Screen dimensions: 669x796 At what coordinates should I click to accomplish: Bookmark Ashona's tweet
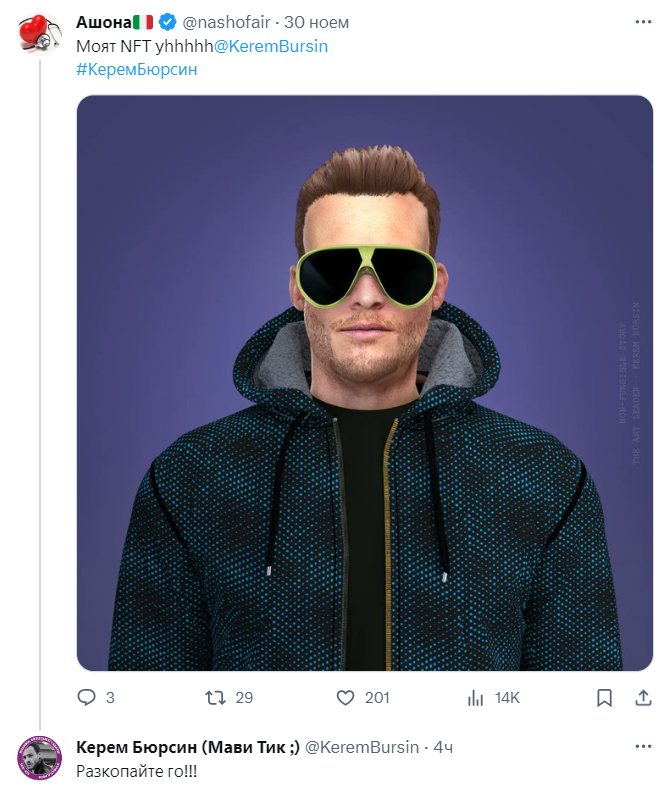(x=604, y=697)
